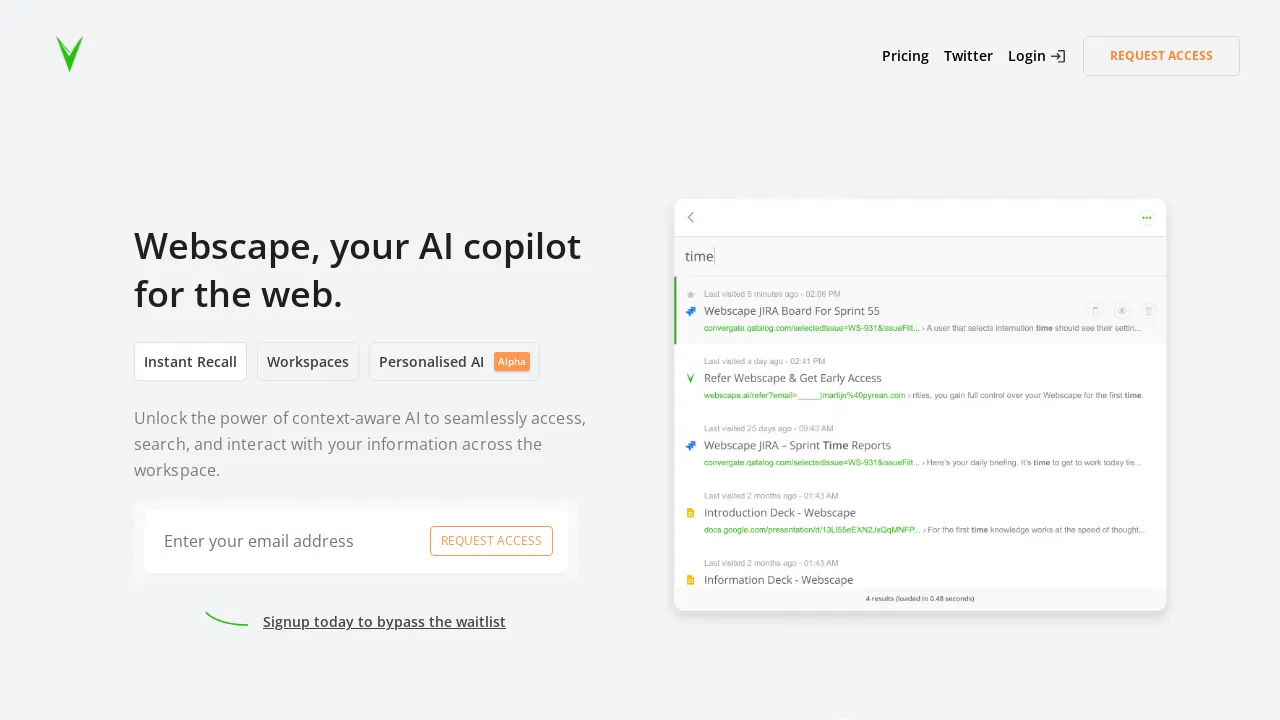Image resolution: width=1280 pixels, height=720 pixels.
Task: Click the Webscape logo
Action: click(70, 54)
